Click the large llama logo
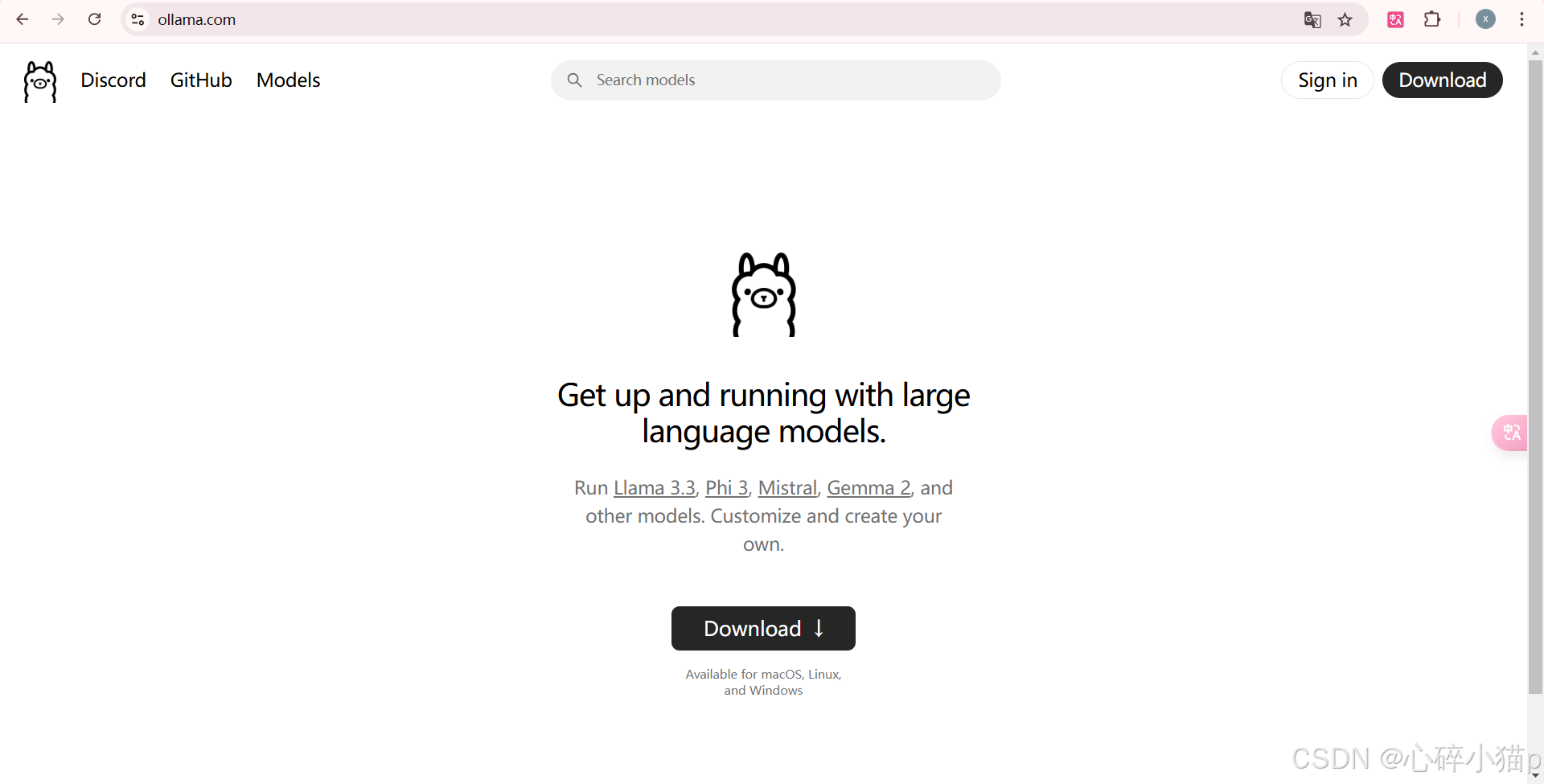The width and height of the screenshot is (1544, 784). (x=764, y=294)
